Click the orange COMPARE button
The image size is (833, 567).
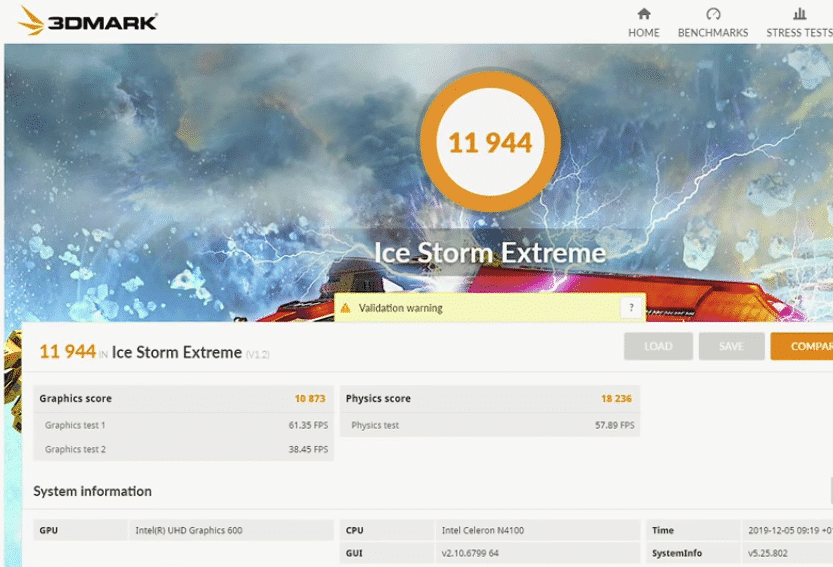[802, 346]
